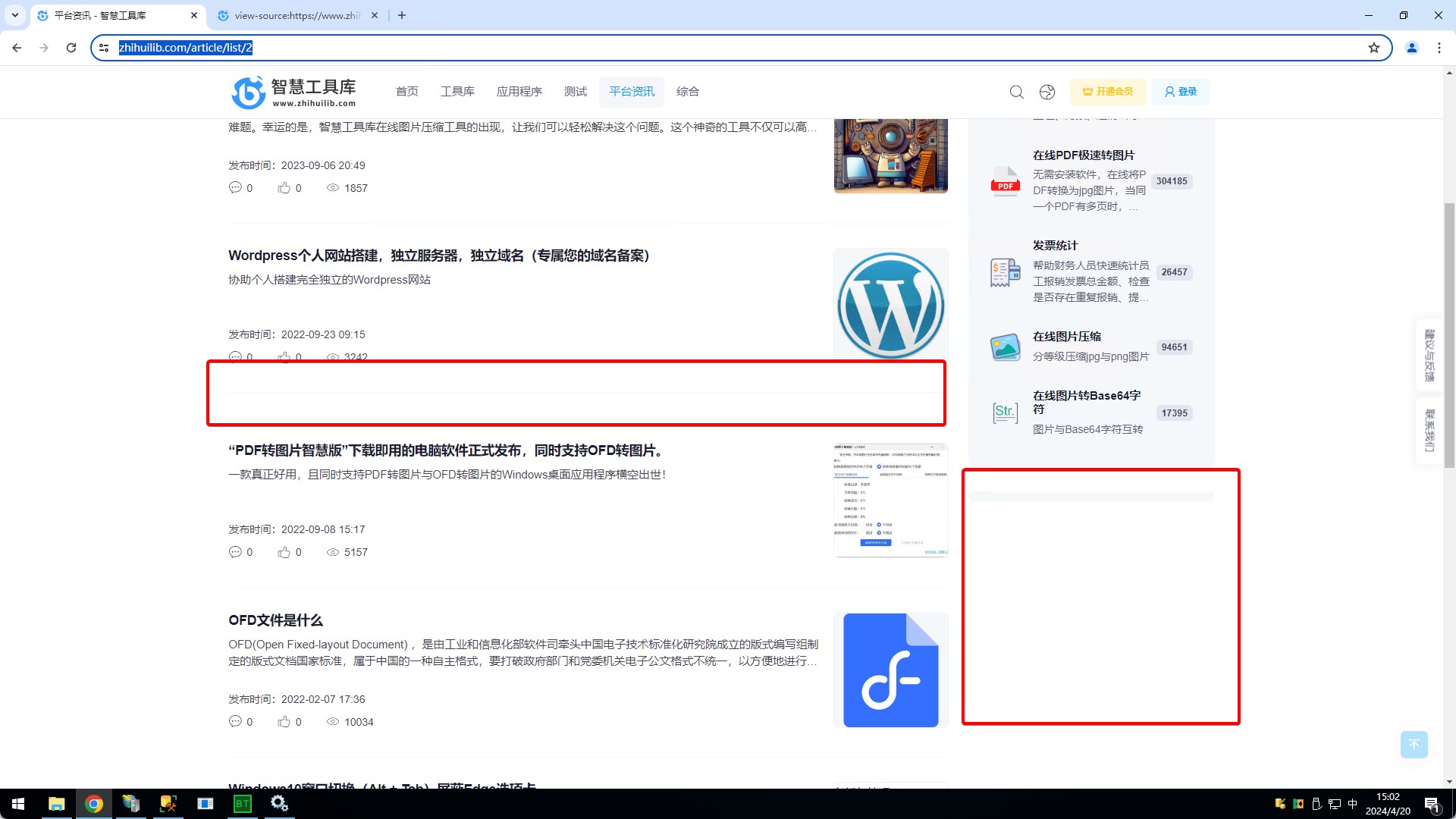Screen dimensions: 1456x819
Task: Click the back-to-top arrow button
Action: click(1414, 744)
